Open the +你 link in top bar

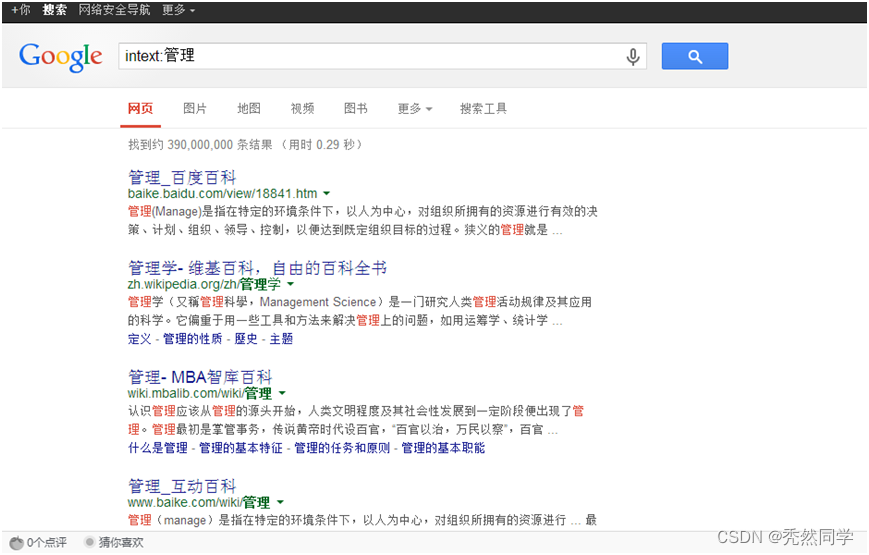click(21, 10)
